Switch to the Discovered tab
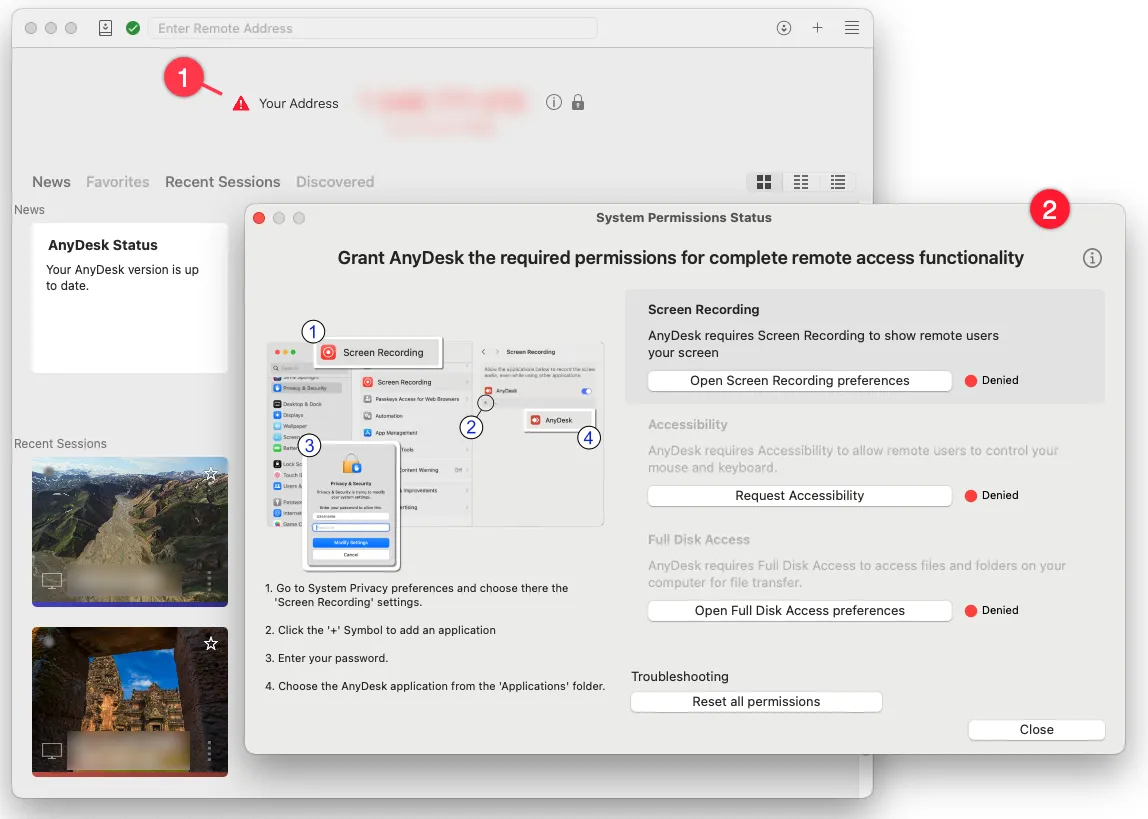The height and width of the screenshot is (819, 1148). 335,182
